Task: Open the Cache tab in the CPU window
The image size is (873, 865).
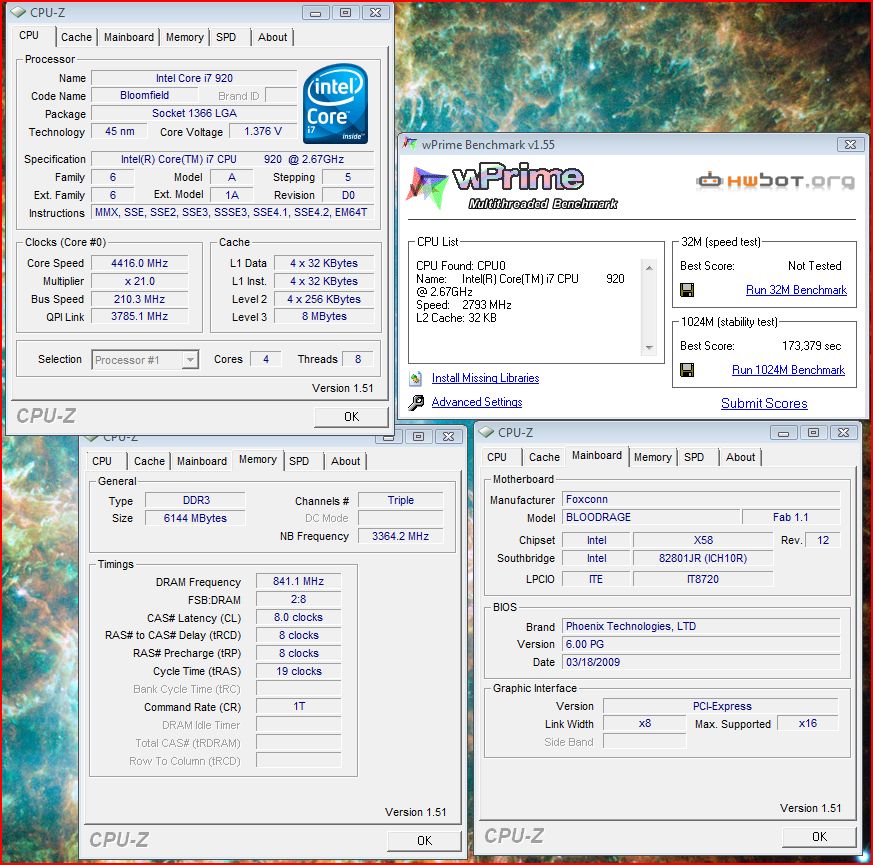Action: pos(76,37)
